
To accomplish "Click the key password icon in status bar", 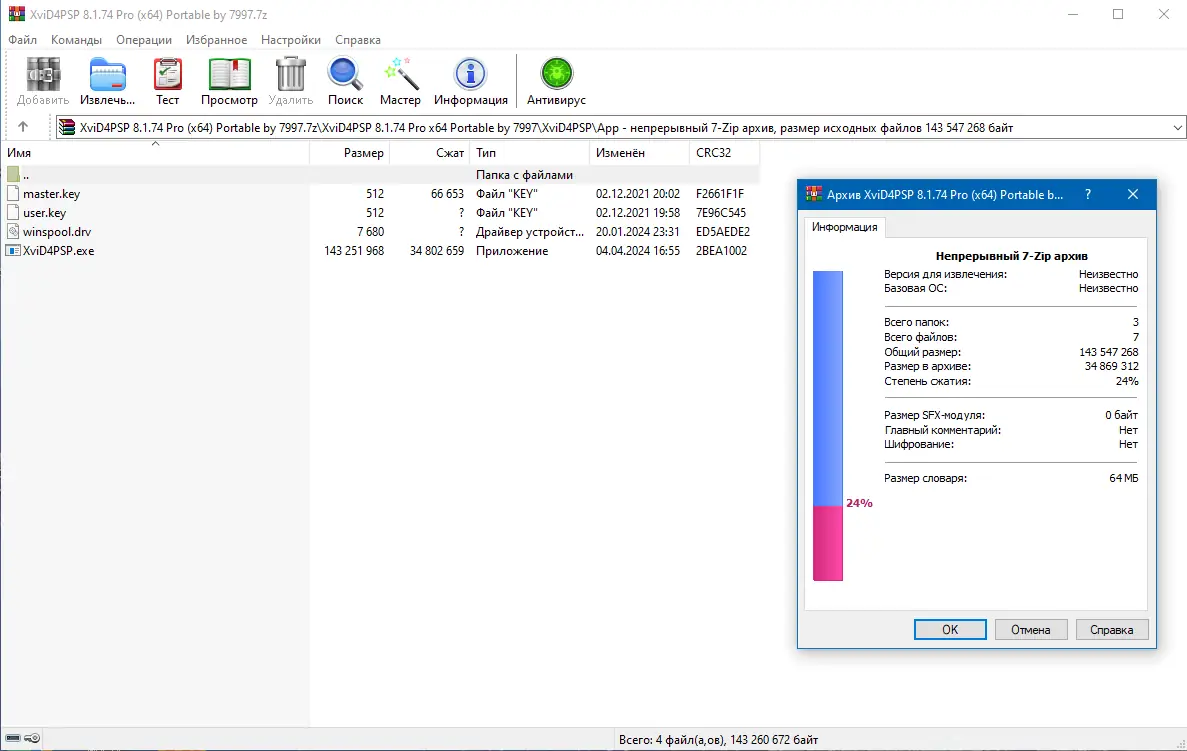I will coord(32,738).
